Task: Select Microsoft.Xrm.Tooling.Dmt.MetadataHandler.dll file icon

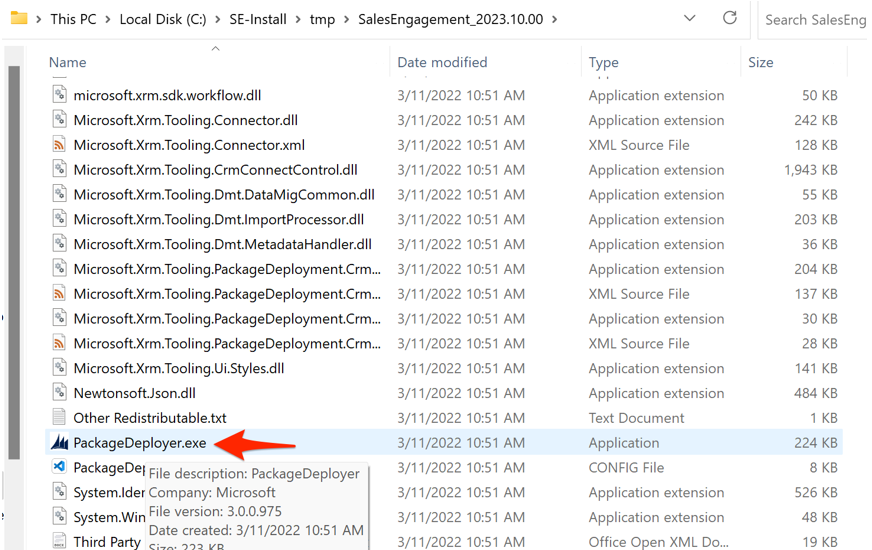Action: click(x=59, y=244)
